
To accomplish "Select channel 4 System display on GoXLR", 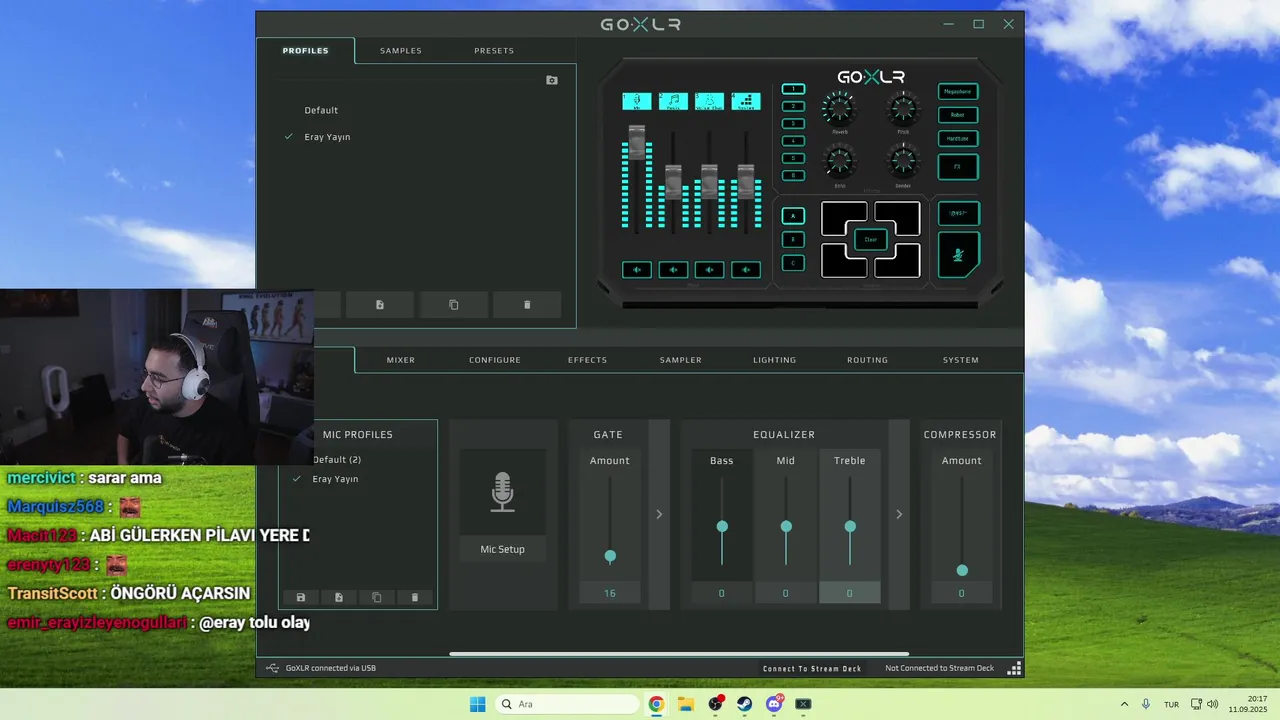I will click(x=745, y=101).
